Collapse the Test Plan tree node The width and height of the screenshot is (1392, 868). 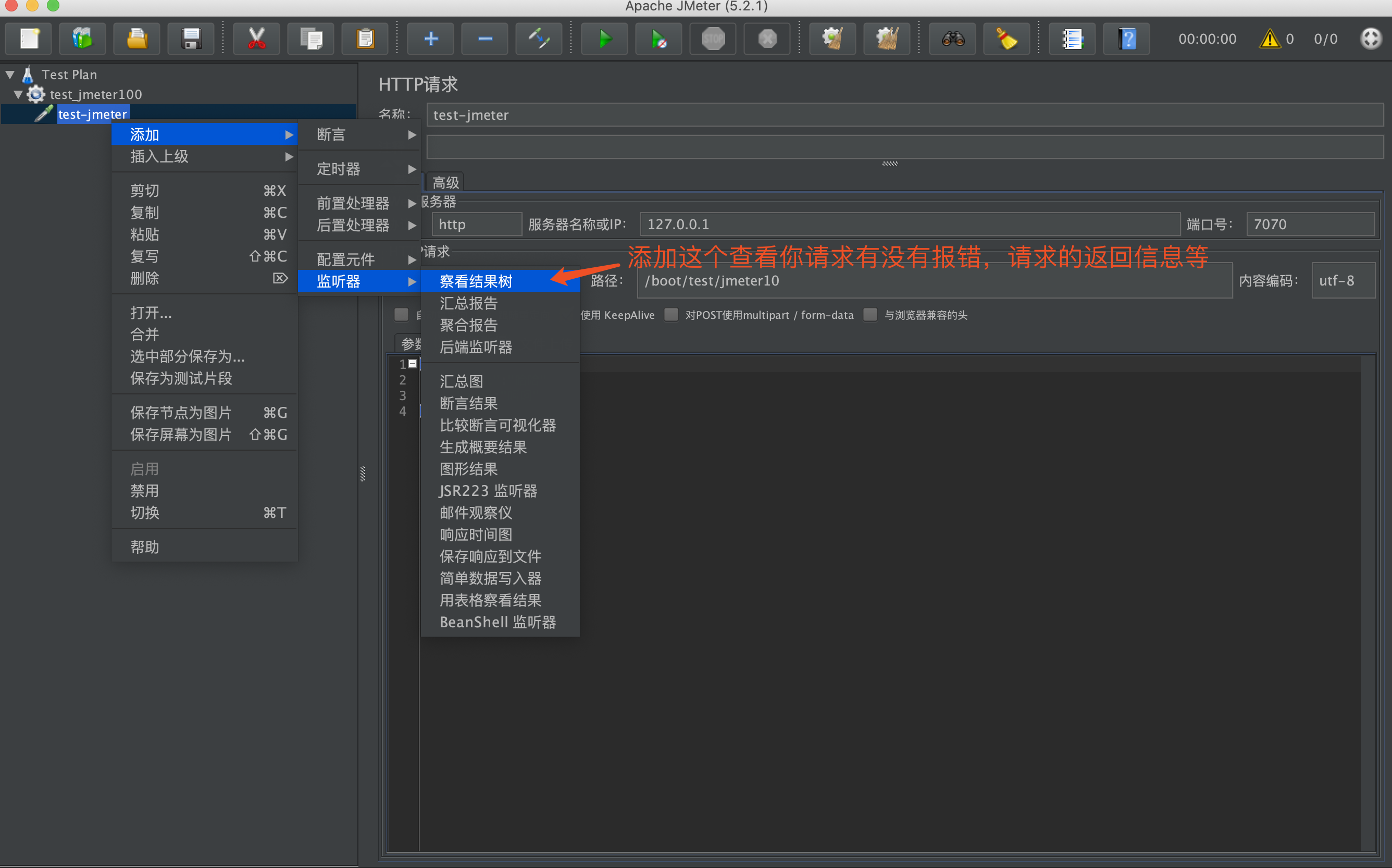pos(10,75)
